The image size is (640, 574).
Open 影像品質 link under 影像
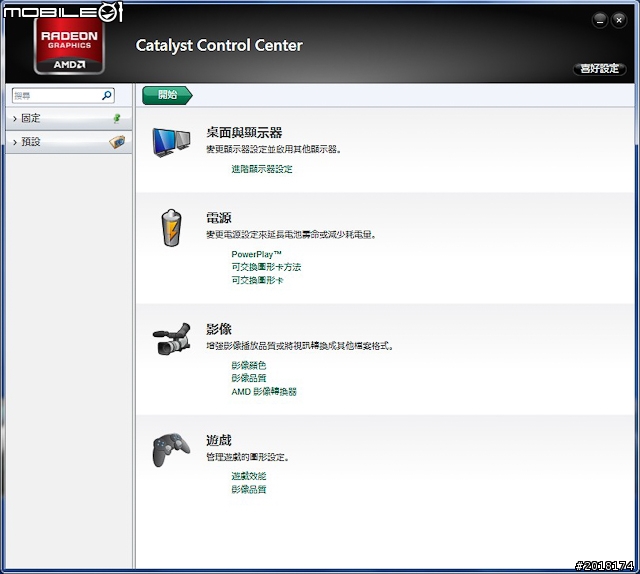249,378
